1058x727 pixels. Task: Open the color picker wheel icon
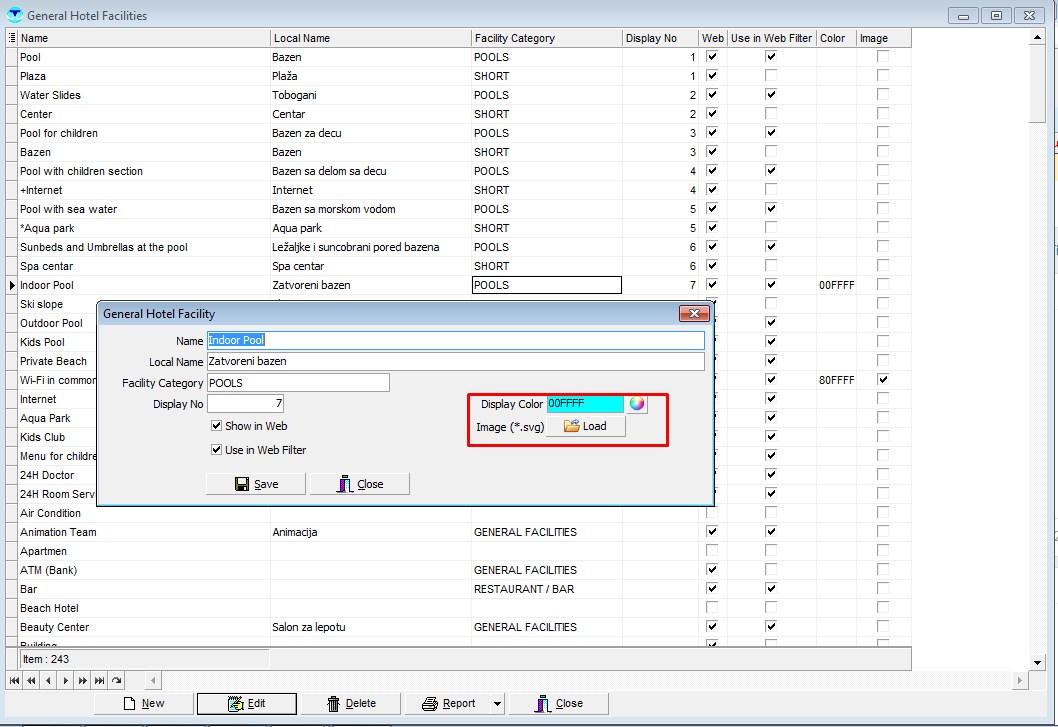tap(636, 404)
